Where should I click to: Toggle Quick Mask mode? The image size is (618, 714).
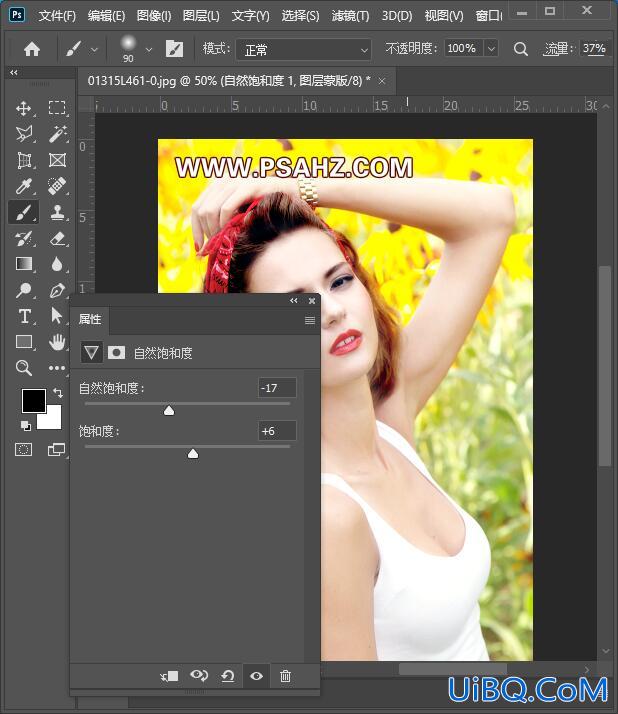24,450
